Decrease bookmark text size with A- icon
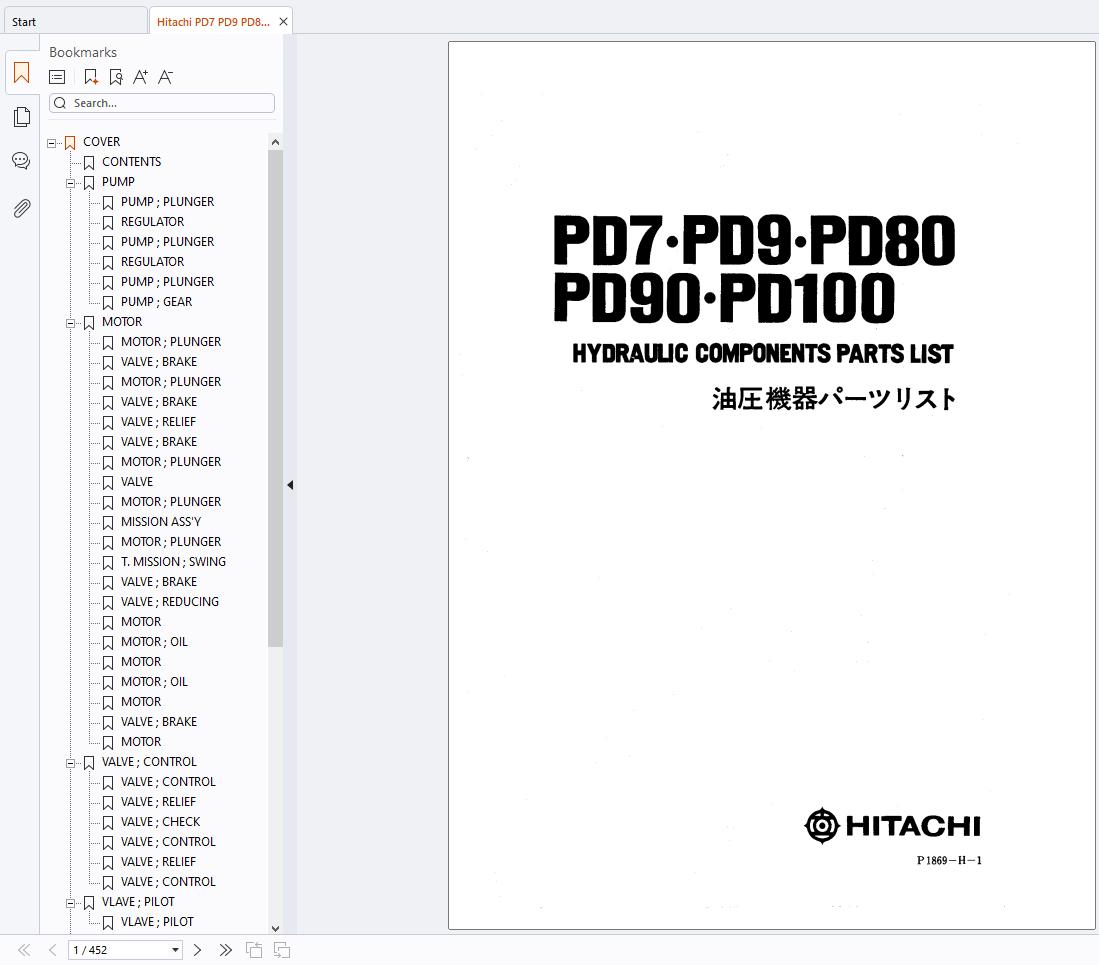Screen dimensions: 1099x965 165,77
